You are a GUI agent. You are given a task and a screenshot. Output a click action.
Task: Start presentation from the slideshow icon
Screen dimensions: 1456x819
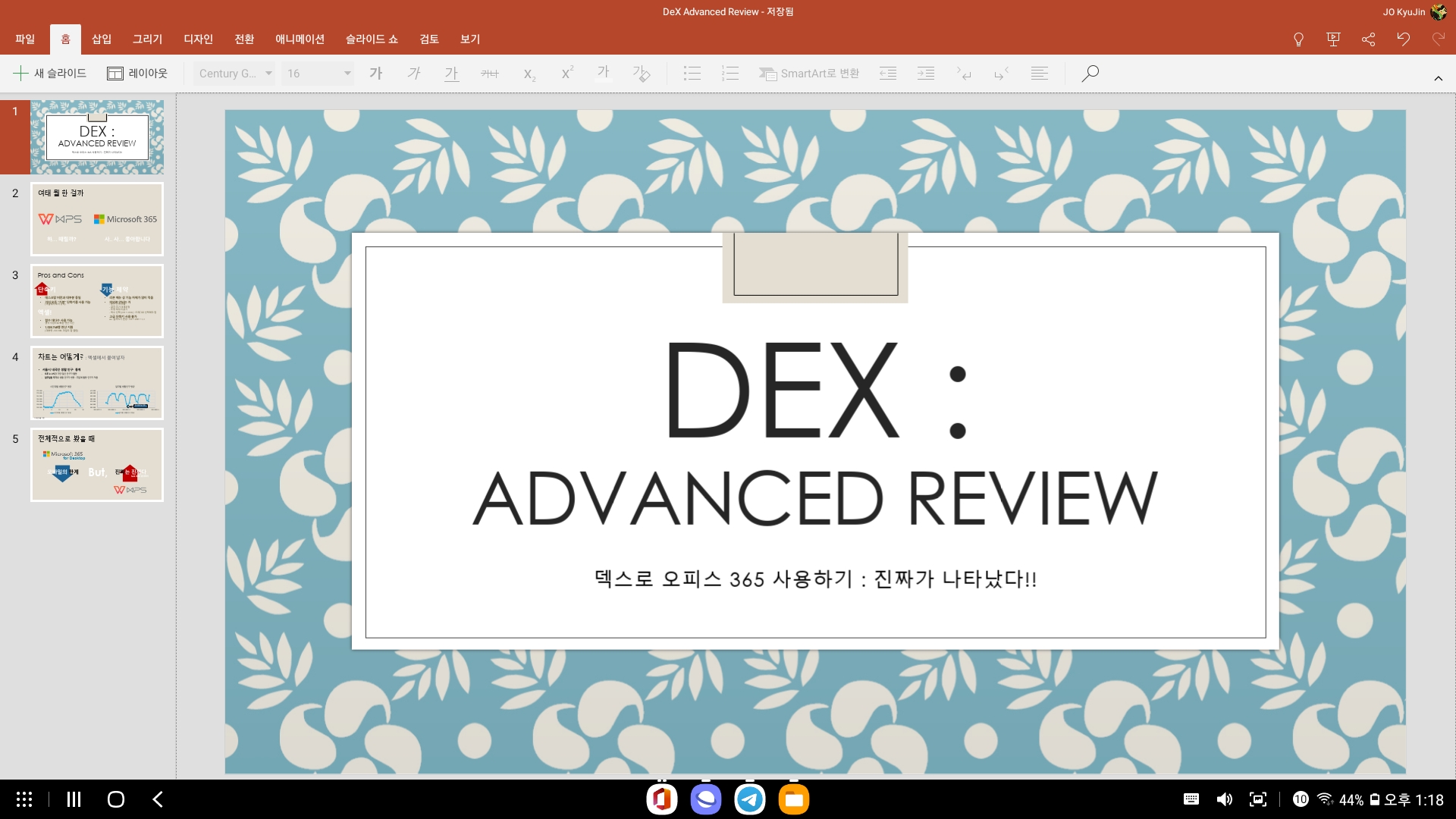1333,39
